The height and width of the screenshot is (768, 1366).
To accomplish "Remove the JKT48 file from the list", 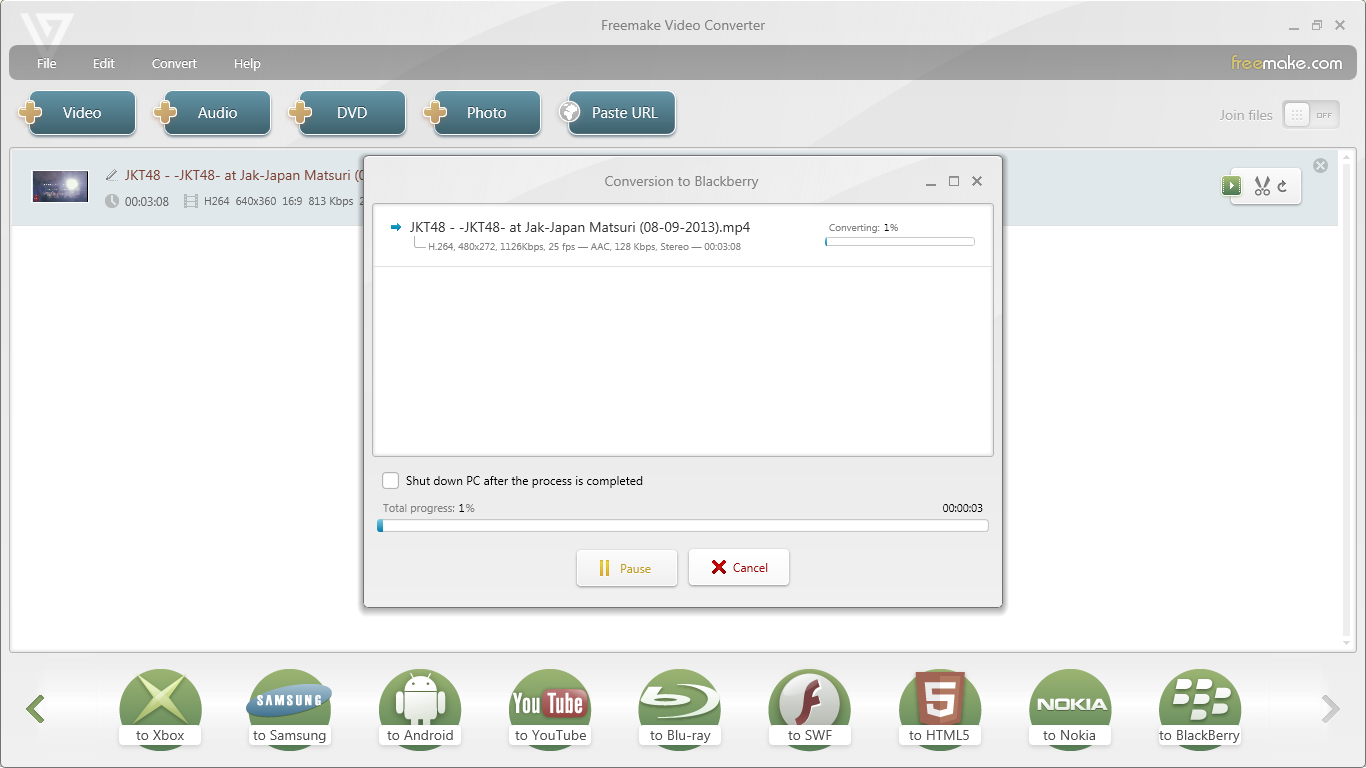I will [1321, 166].
